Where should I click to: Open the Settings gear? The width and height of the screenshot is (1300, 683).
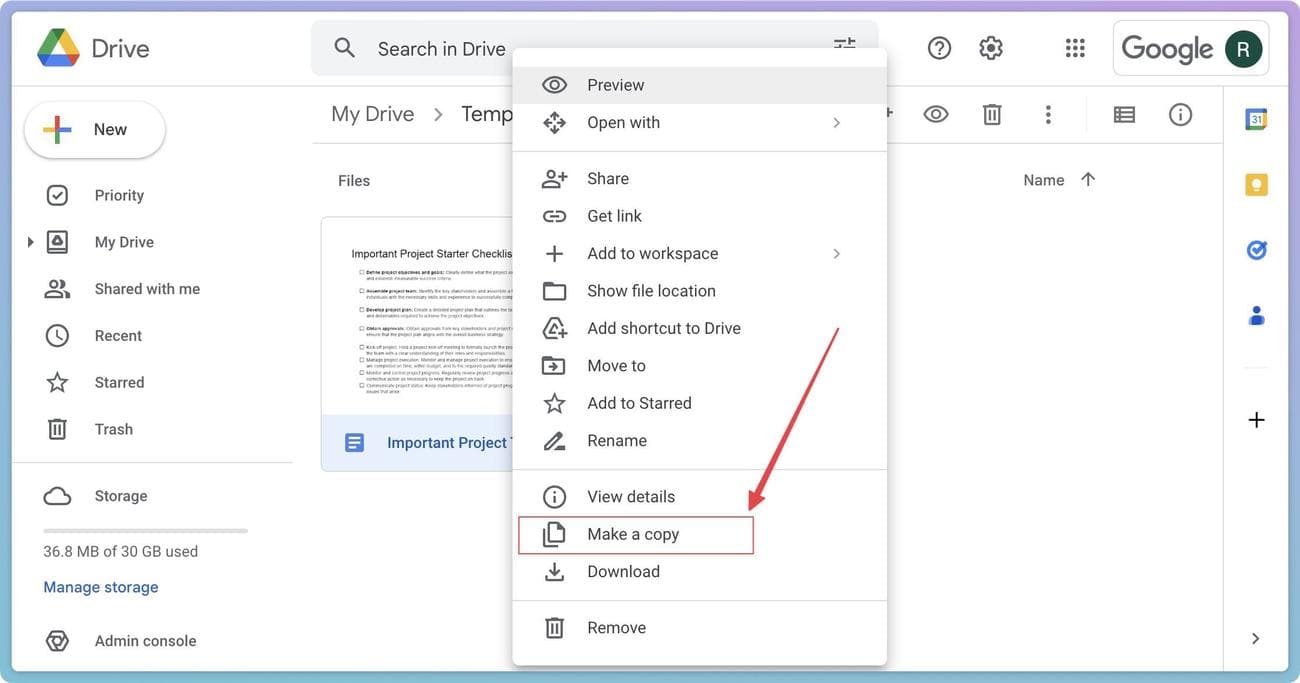click(991, 48)
